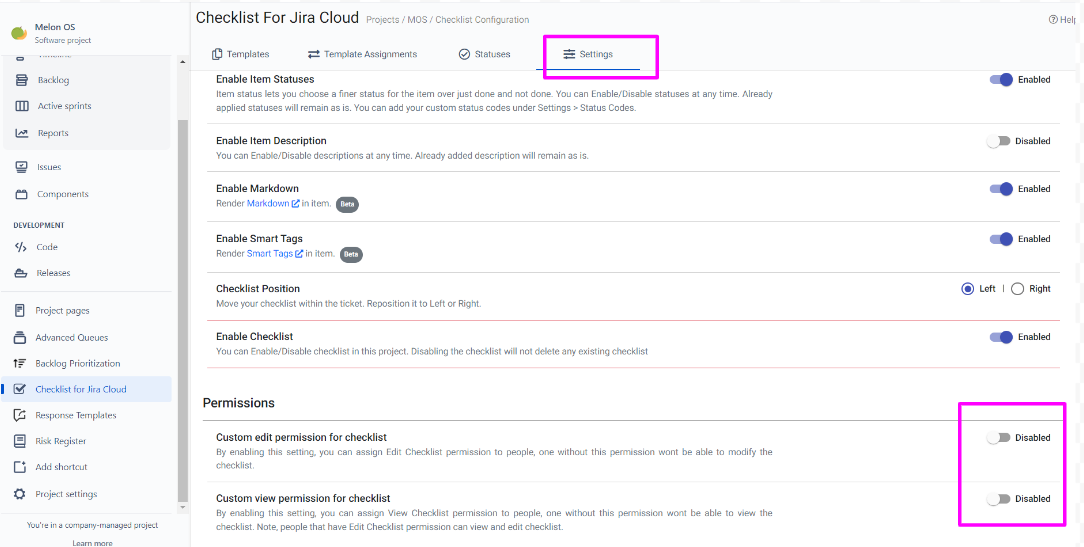The width and height of the screenshot is (1084, 547).
Task: Click the Melon OS project avatar icon
Action: [x=19, y=33]
